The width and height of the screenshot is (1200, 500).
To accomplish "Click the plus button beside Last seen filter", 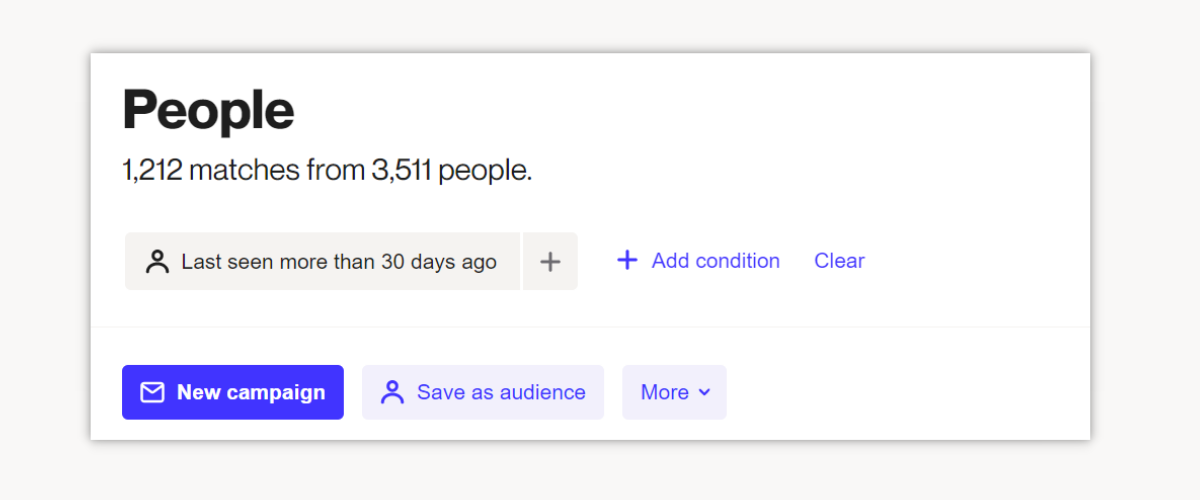I will click(550, 262).
